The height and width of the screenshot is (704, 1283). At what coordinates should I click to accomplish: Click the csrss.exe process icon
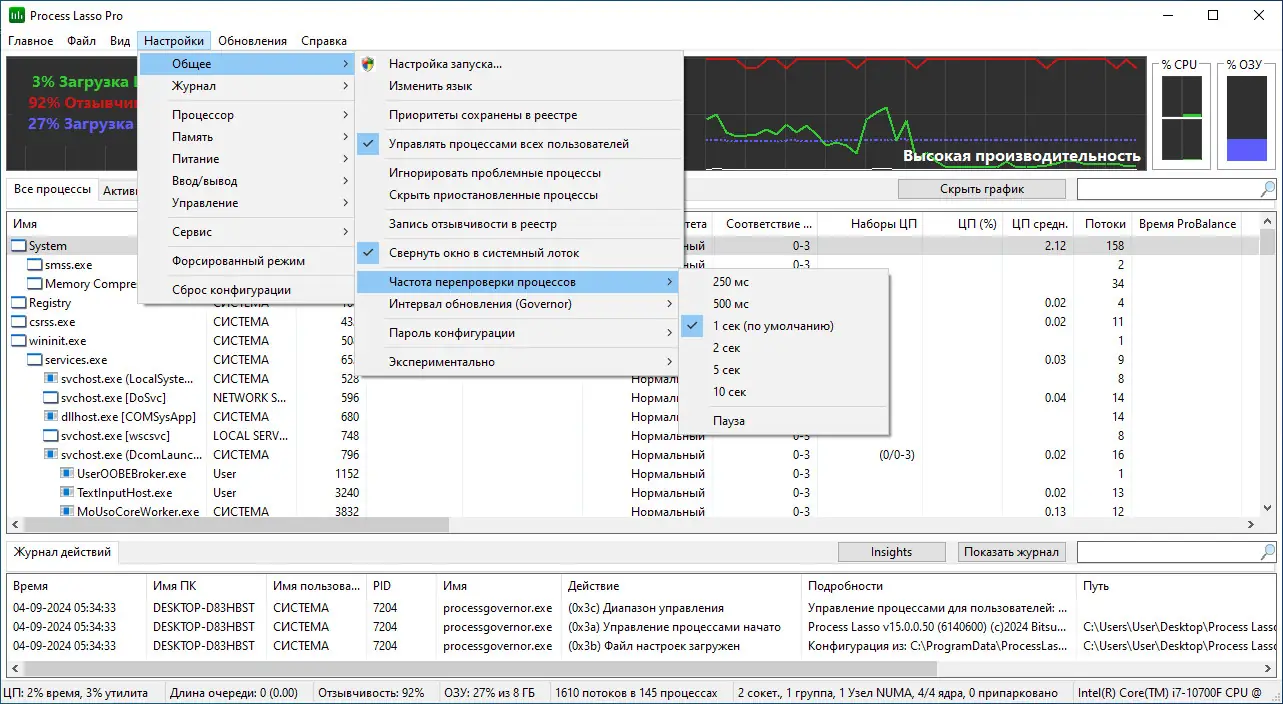[x=19, y=322]
